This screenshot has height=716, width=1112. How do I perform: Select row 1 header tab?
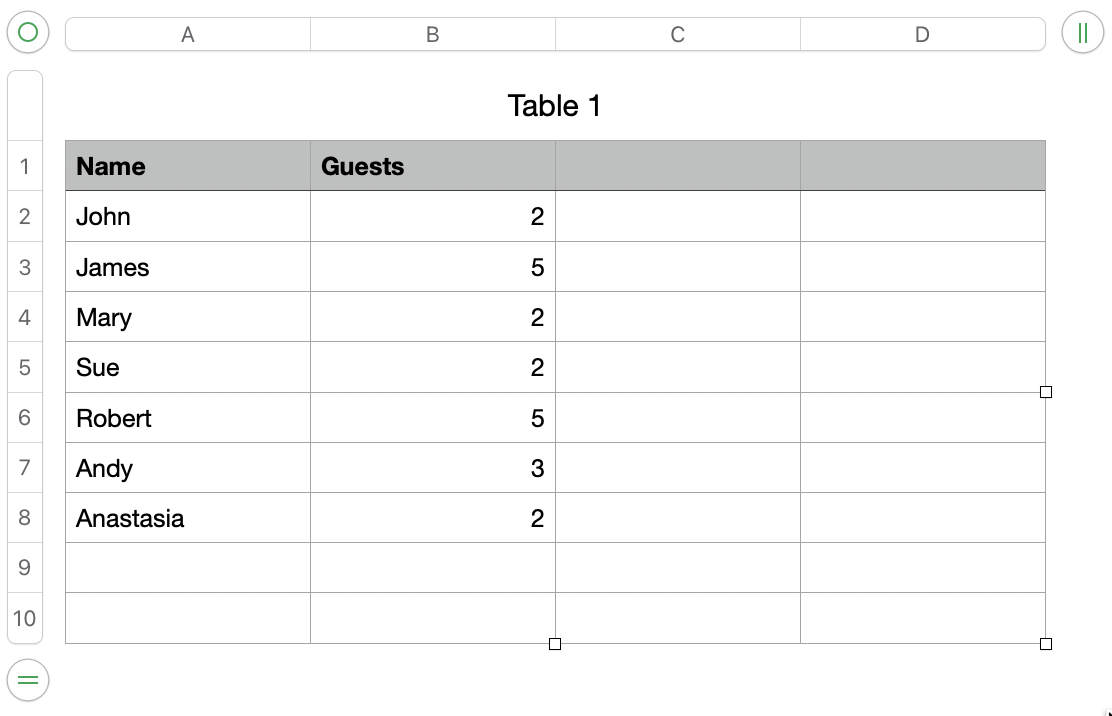click(x=25, y=166)
